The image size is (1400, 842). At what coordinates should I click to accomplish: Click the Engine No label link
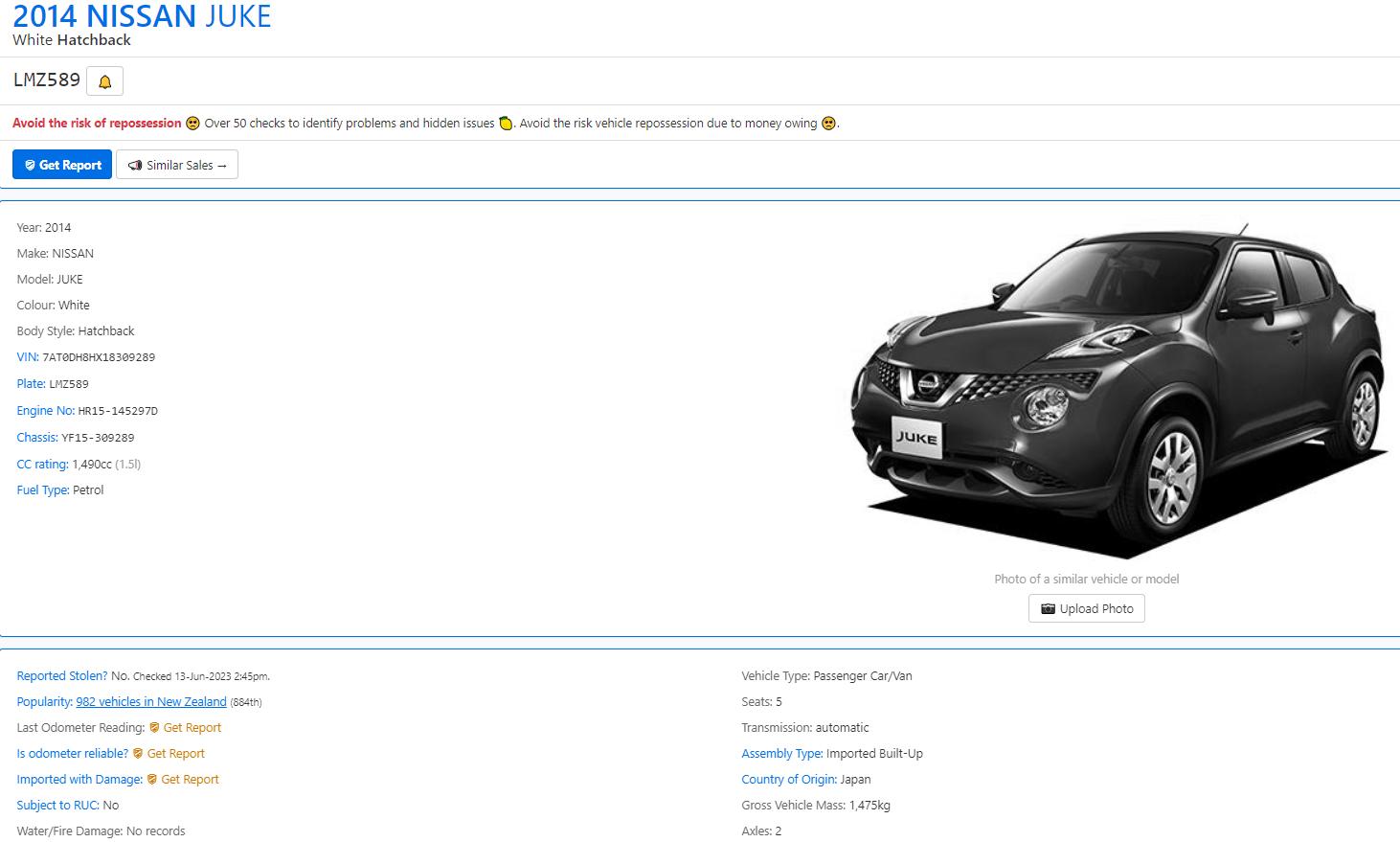[45, 411]
